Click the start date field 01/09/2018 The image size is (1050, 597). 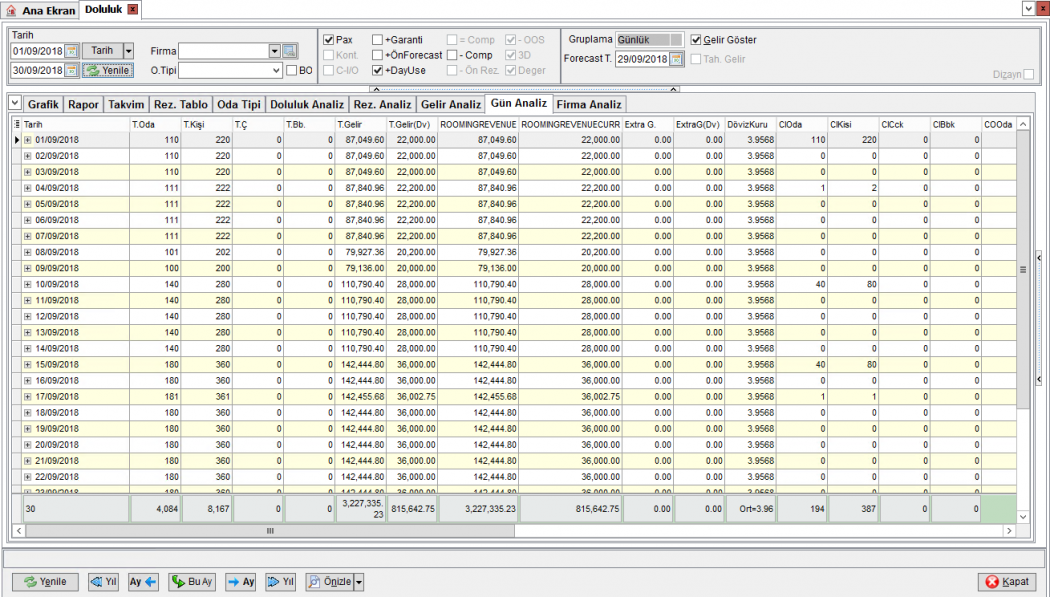click(38, 51)
